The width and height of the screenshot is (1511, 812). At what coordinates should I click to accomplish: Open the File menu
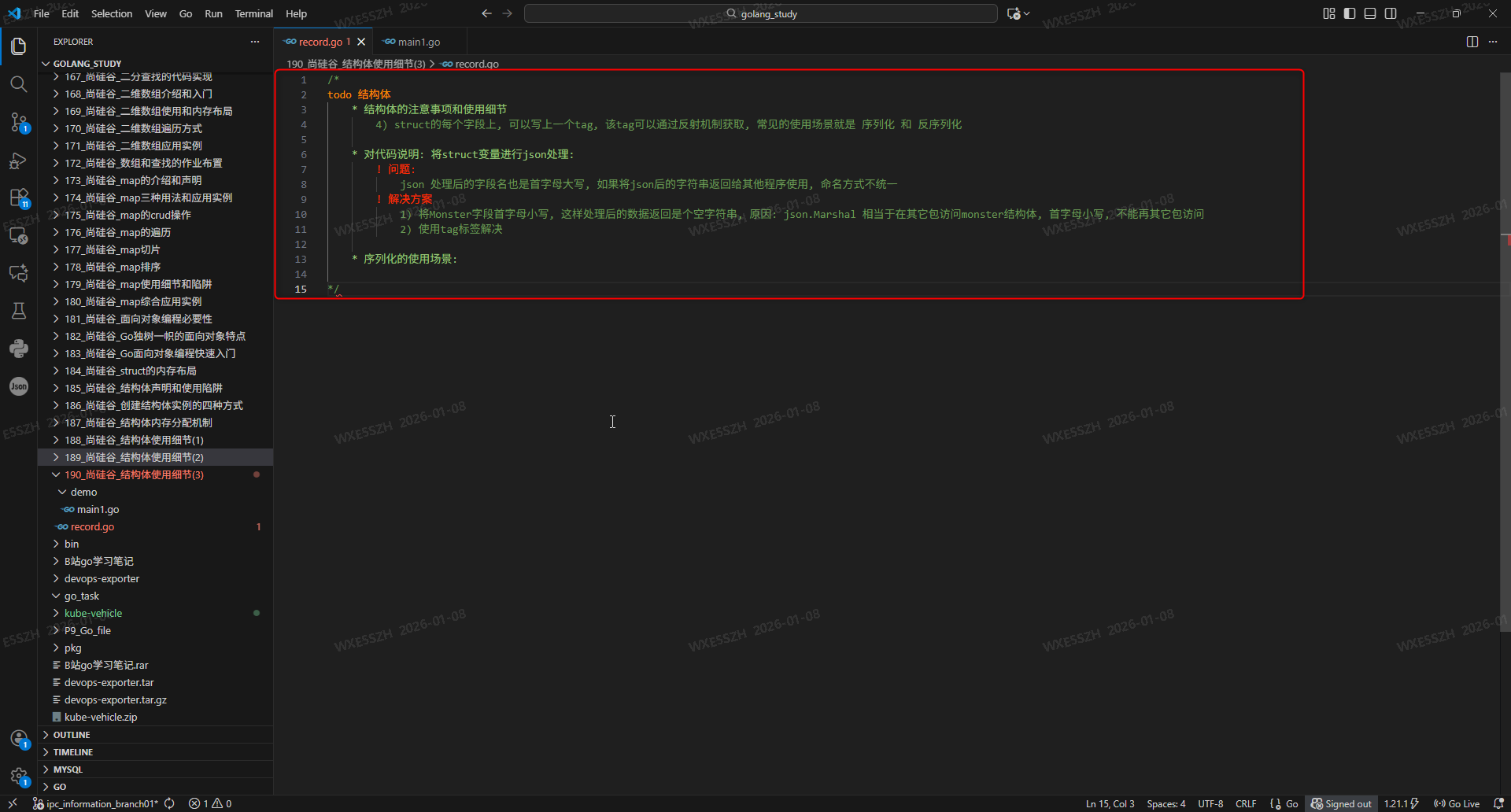point(42,13)
